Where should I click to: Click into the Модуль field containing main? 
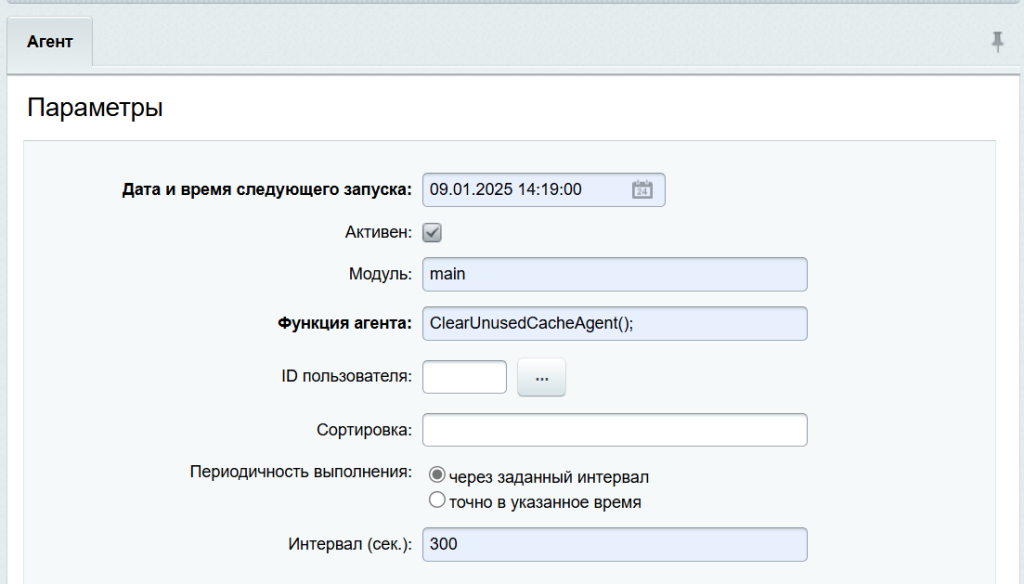[x=615, y=274]
